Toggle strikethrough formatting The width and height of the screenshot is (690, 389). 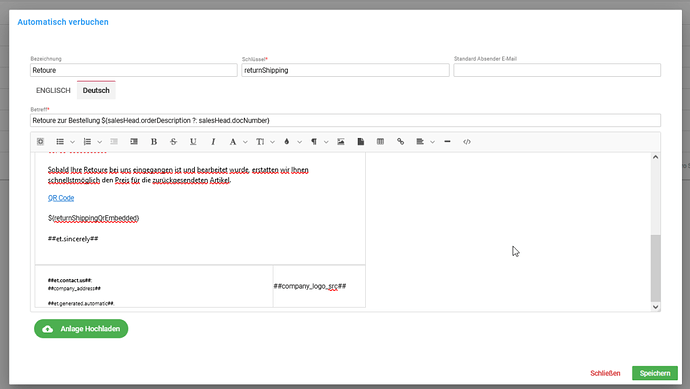pyautogui.click(x=173, y=142)
